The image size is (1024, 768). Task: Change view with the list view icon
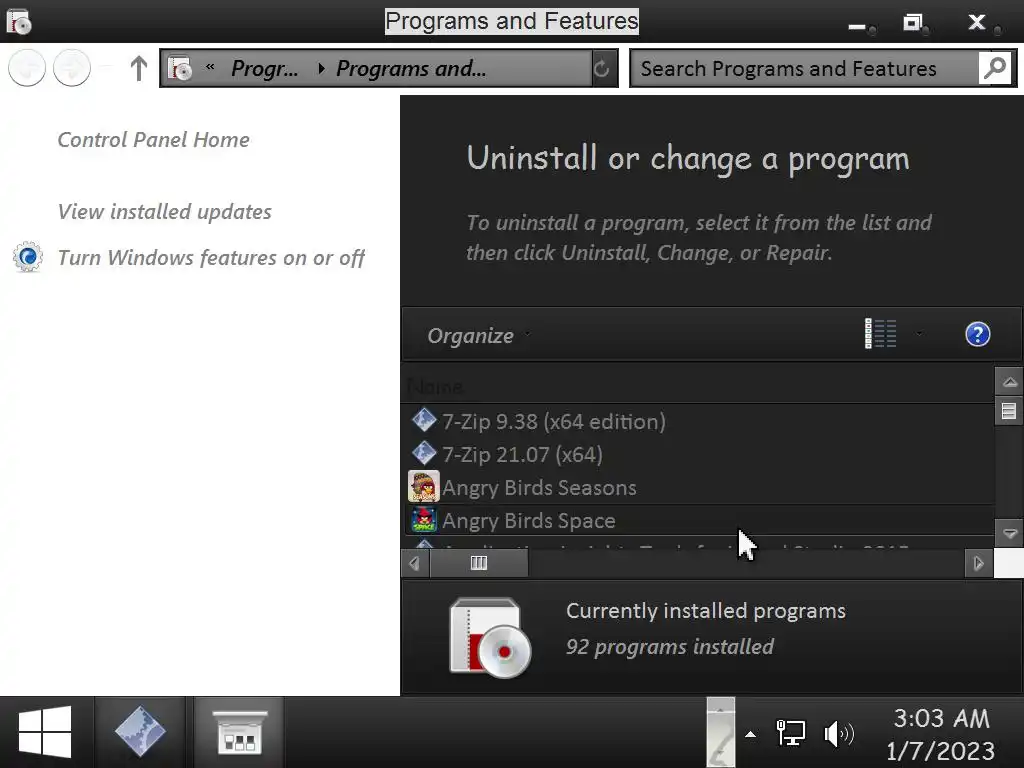pos(880,334)
